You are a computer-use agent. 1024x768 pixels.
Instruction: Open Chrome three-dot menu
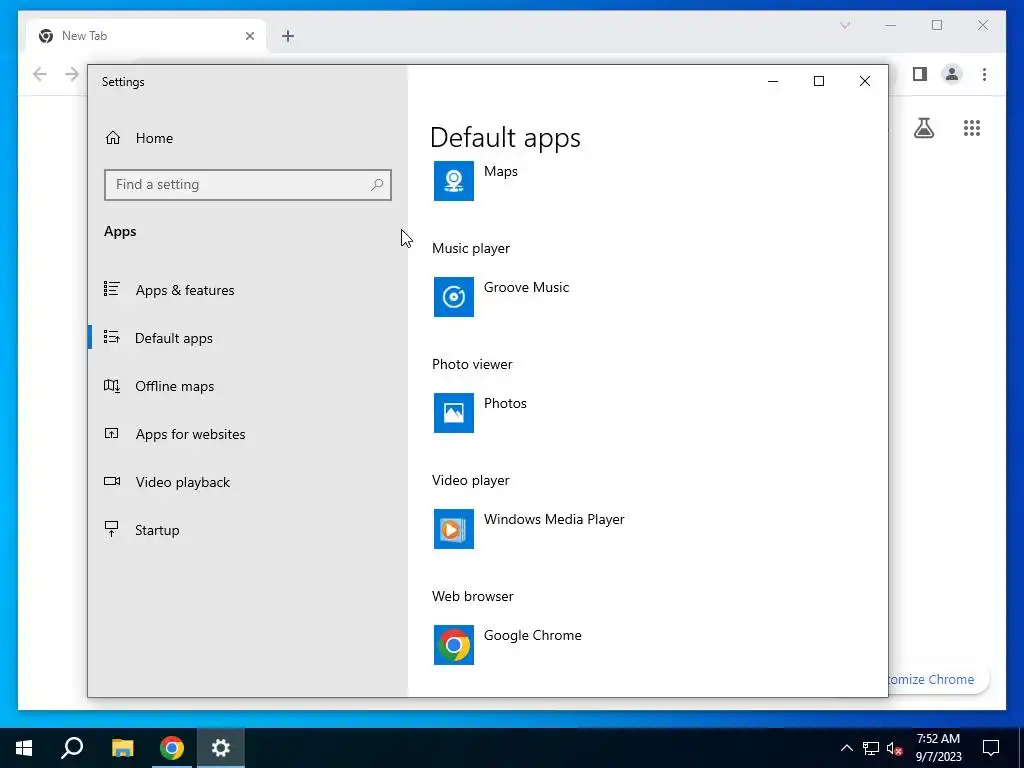[x=984, y=74]
